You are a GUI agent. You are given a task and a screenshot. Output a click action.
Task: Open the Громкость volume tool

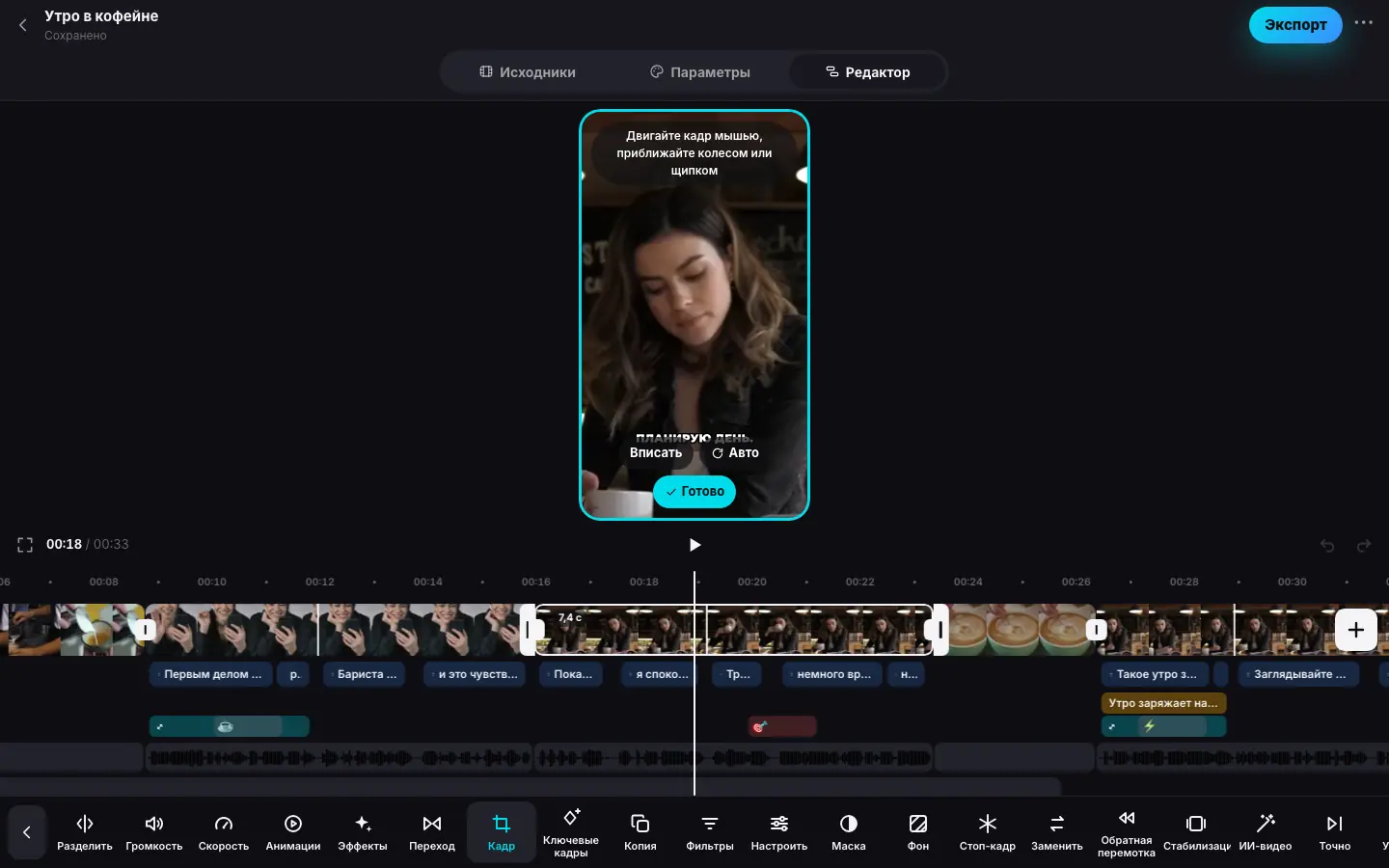[x=154, y=832]
